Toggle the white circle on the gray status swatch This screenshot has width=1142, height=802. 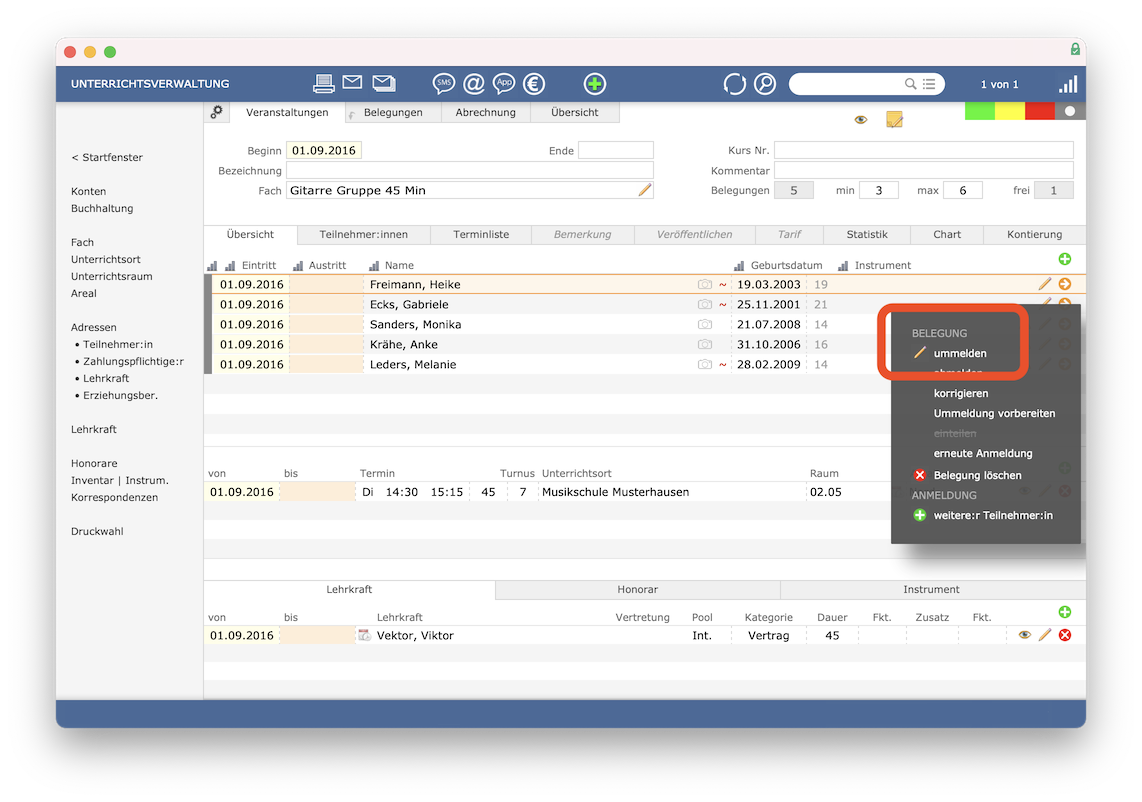coord(1070,111)
